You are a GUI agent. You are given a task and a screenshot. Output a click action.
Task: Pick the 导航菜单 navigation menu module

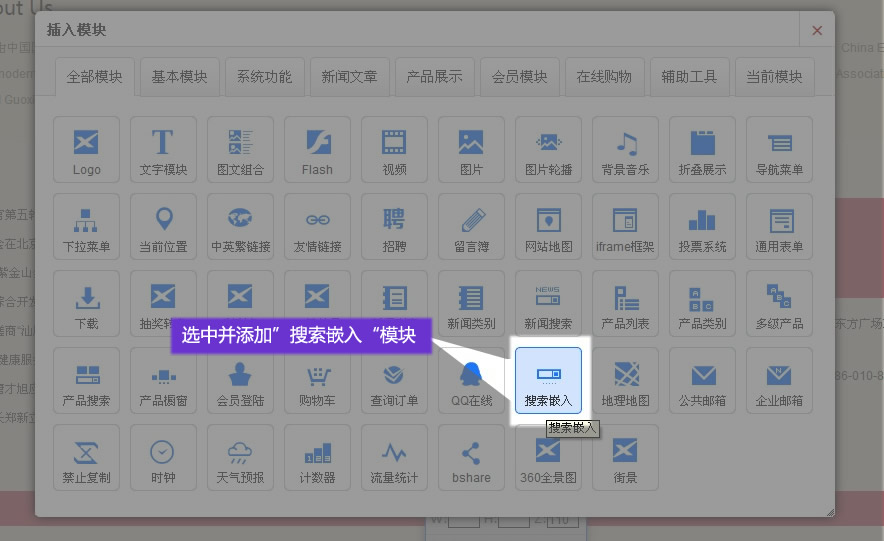coord(780,149)
